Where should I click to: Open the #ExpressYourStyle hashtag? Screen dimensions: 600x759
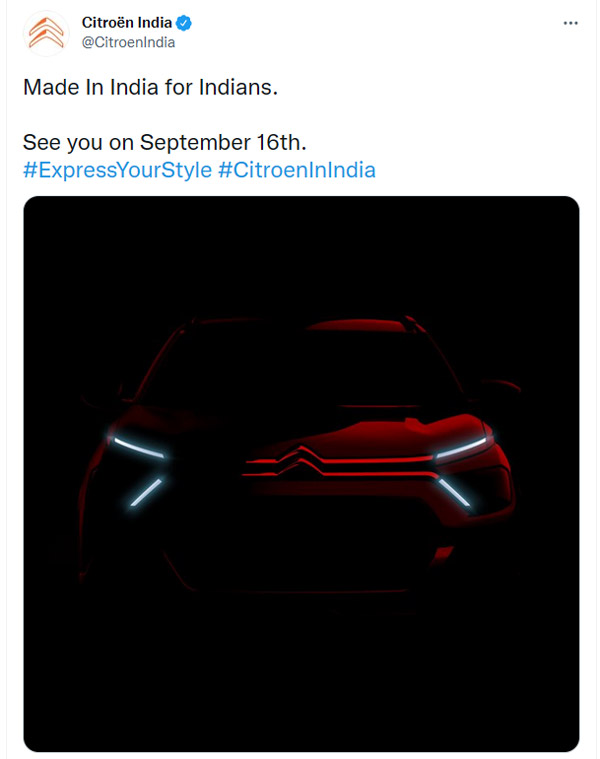tap(117, 169)
